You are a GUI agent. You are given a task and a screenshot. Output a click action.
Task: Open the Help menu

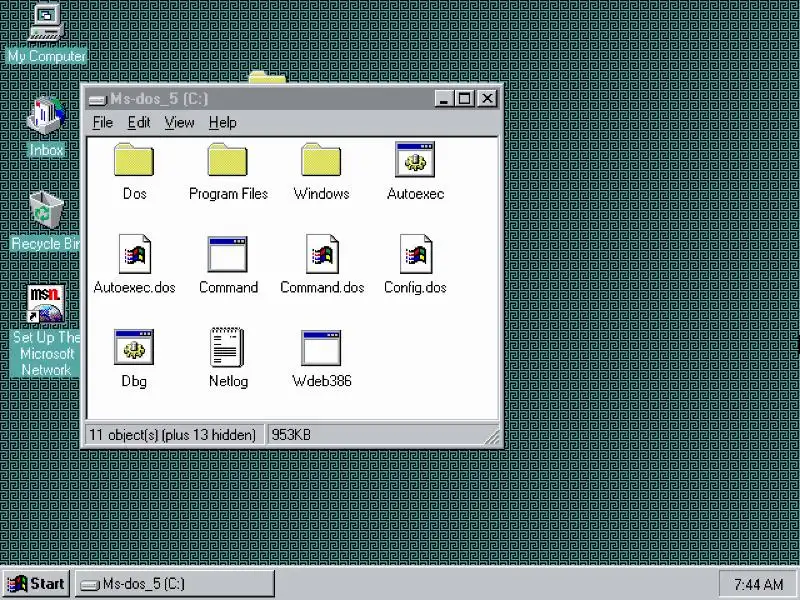coord(222,122)
